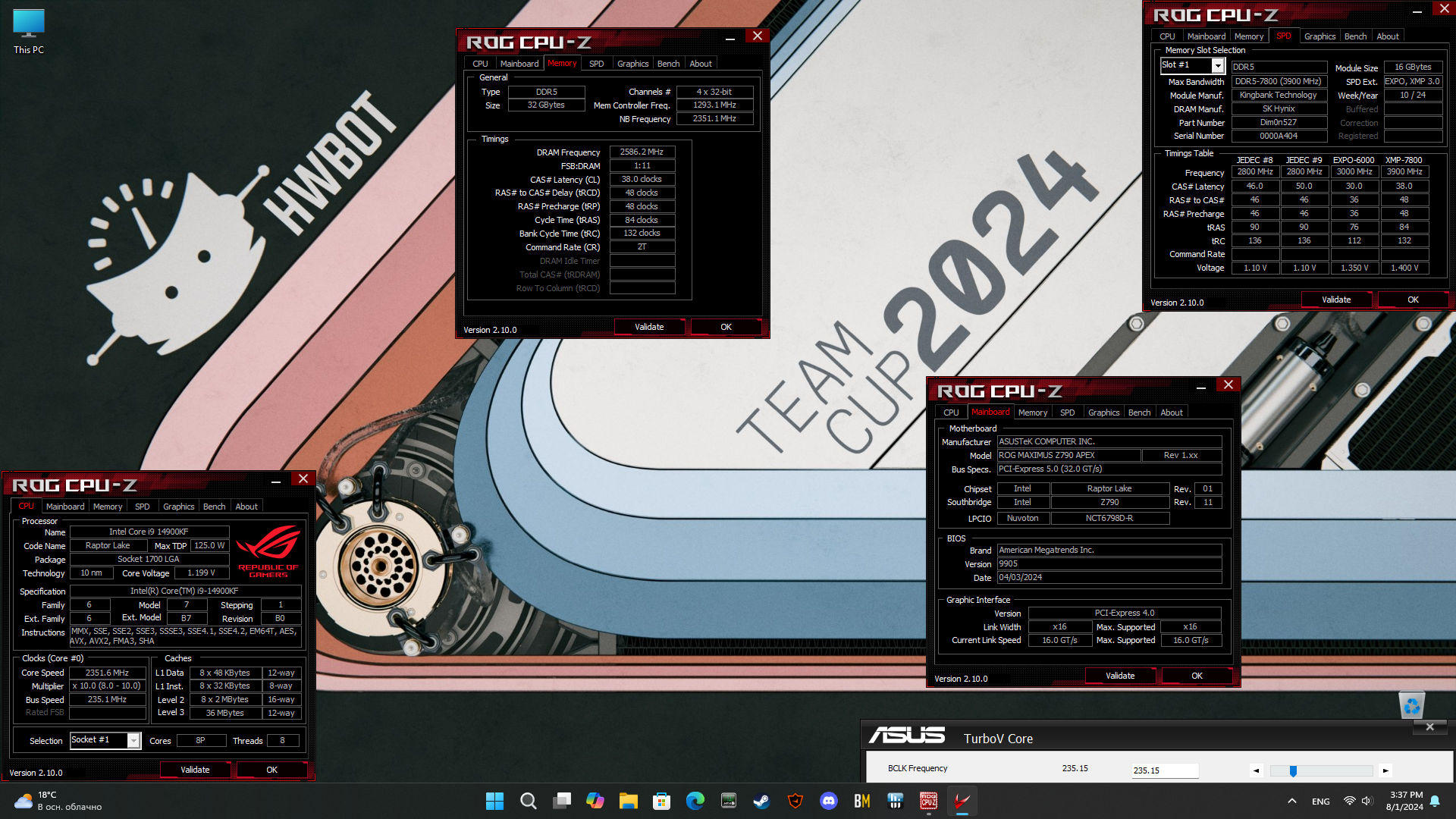Screen dimensions: 1456x819
Task: Click OK in the SPD window
Action: coord(1413,300)
